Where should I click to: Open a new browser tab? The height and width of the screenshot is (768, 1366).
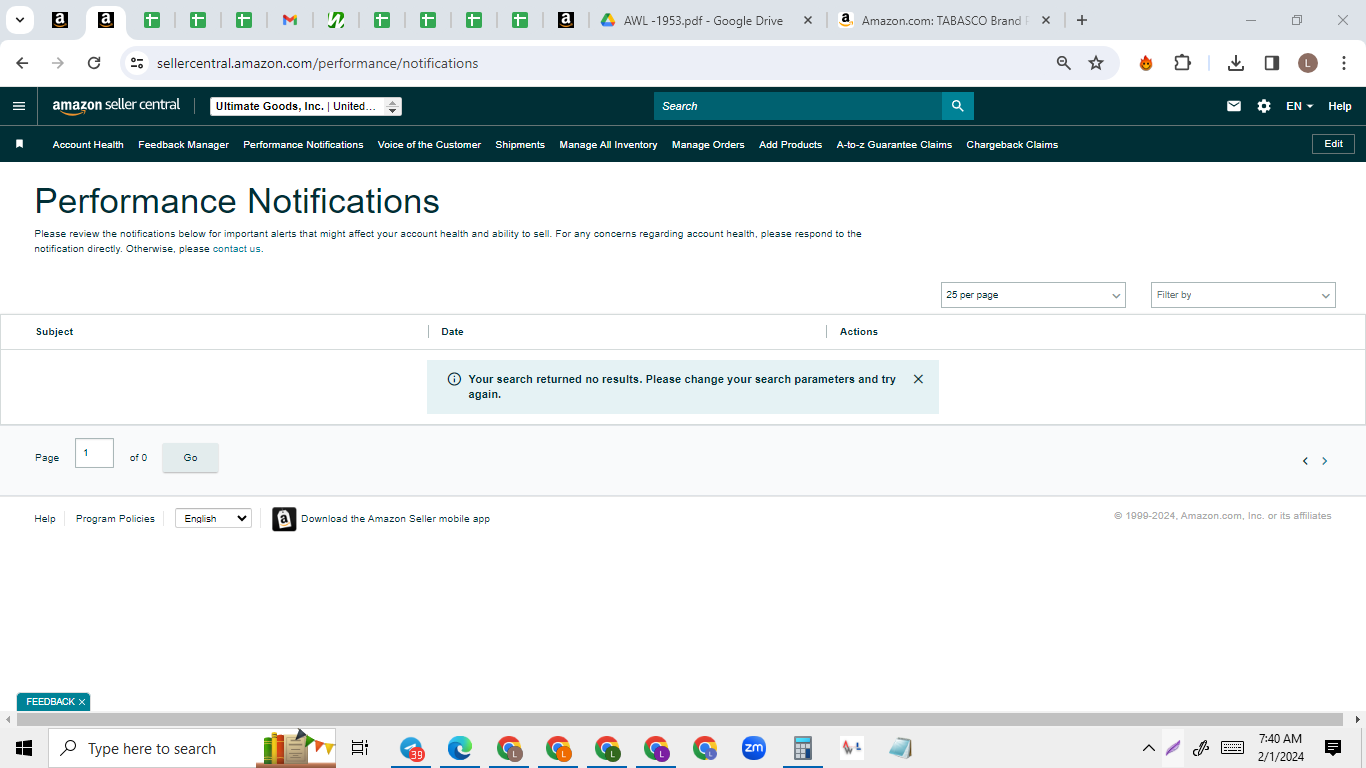tap(1081, 20)
